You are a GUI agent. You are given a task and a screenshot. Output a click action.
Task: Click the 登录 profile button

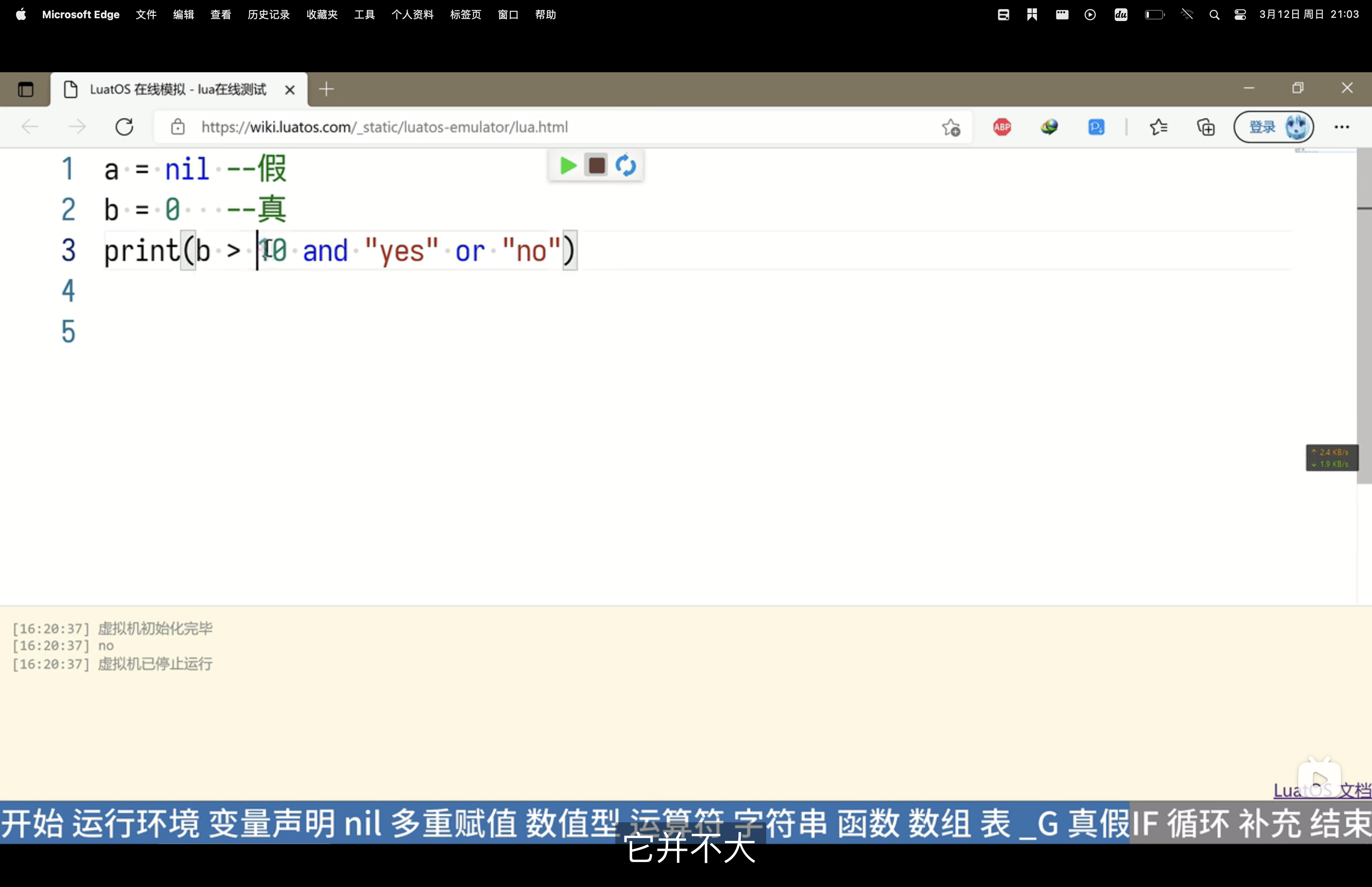coord(1274,127)
